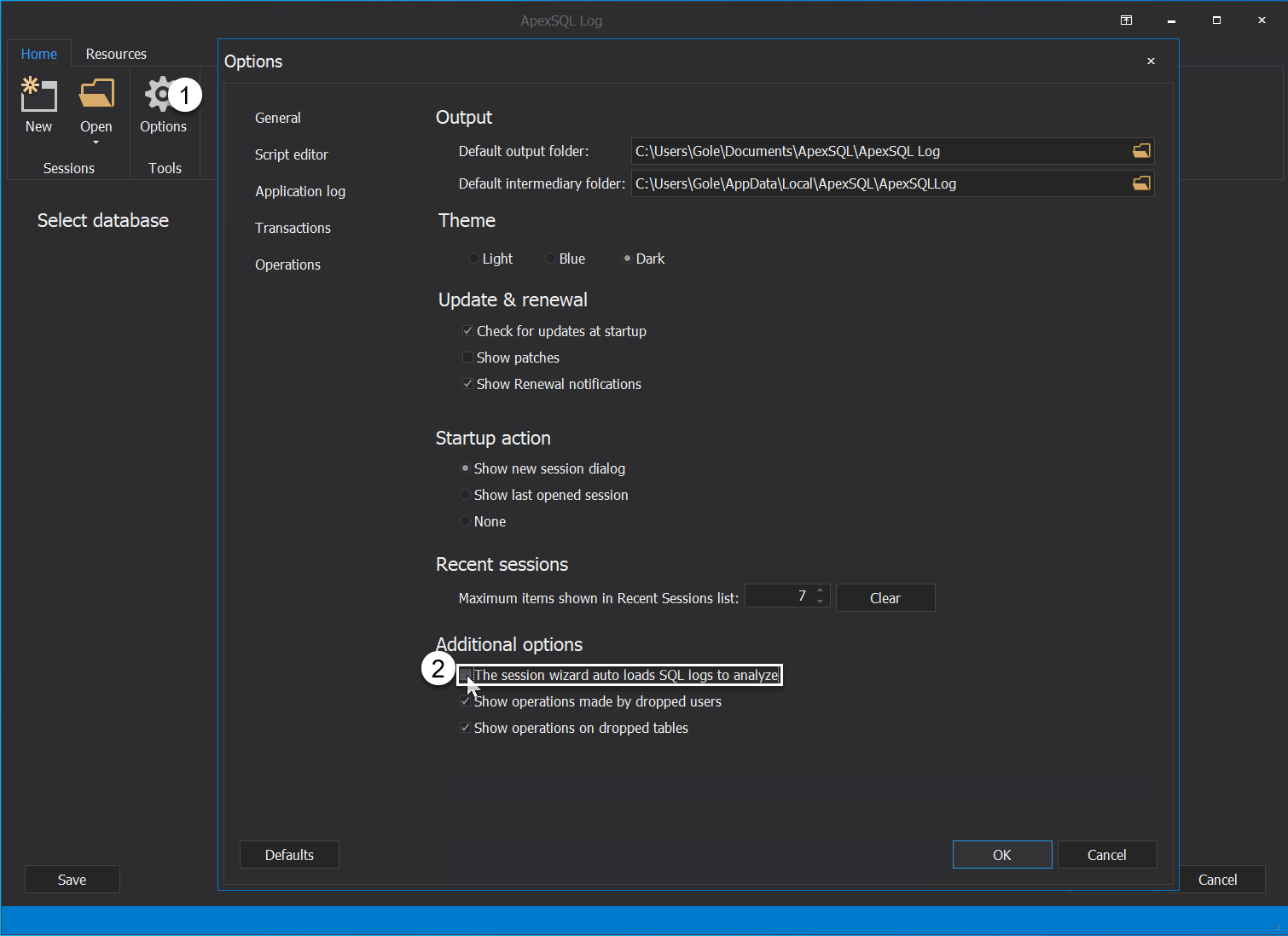Close the Options dialog
The height and width of the screenshot is (936, 1288).
[x=1151, y=61]
